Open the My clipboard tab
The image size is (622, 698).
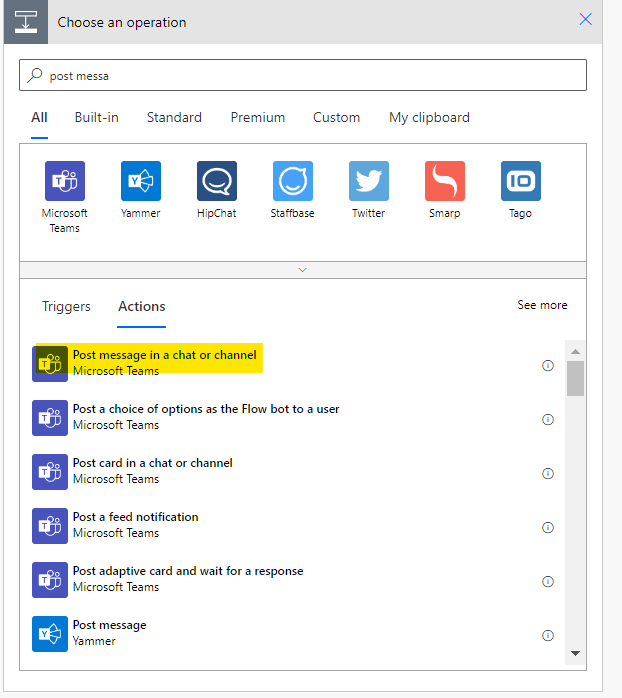click(429, 118)
